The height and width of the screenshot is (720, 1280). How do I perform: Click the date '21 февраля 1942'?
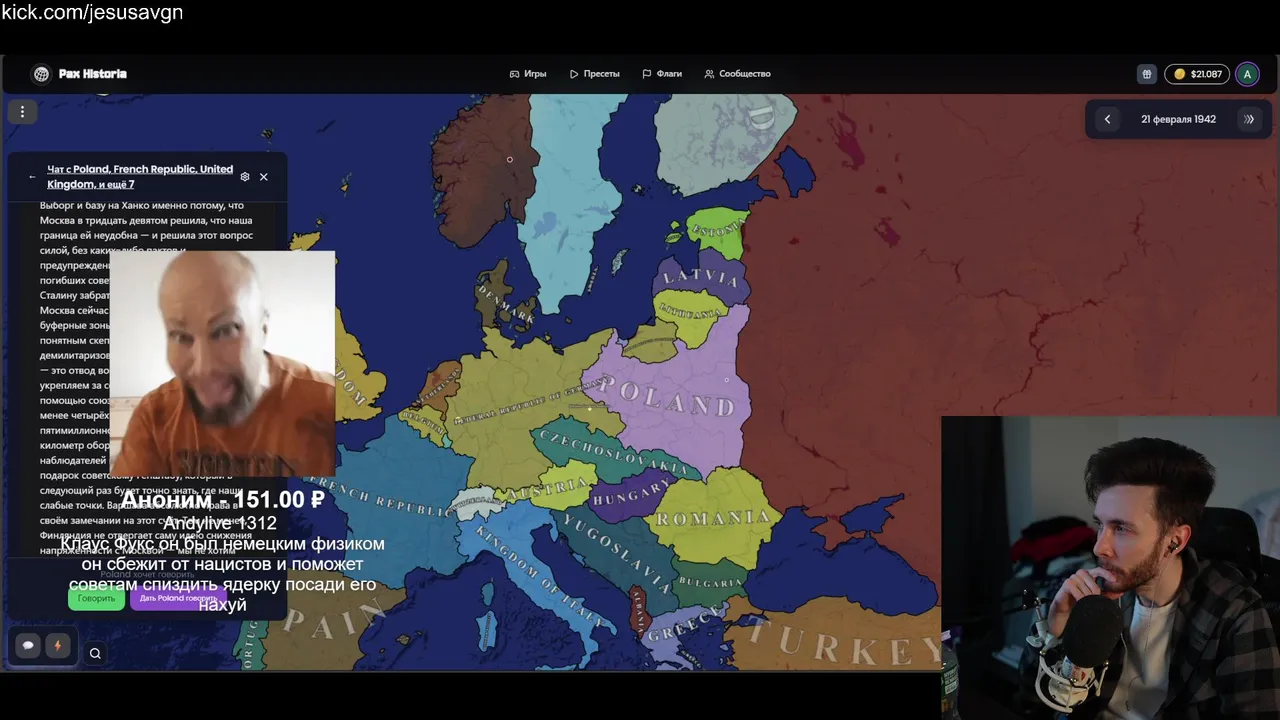pos(1178,119)
